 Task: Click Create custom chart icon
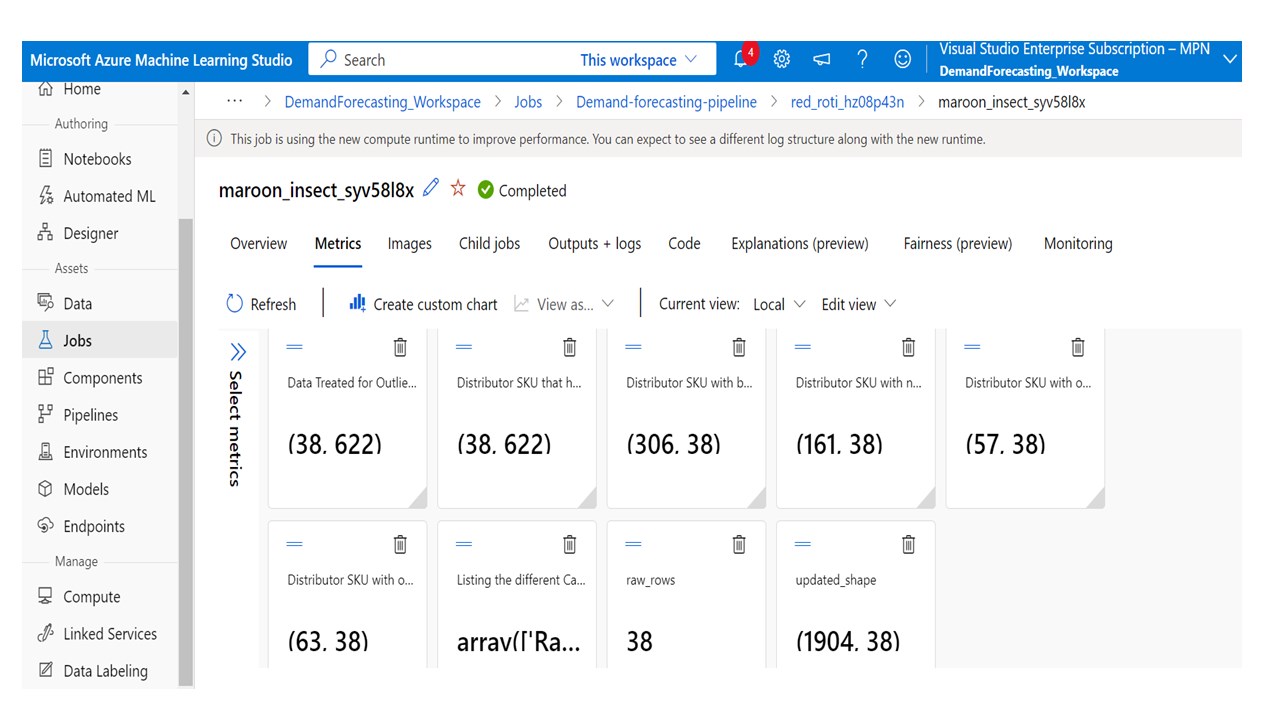[x=357, y=303]
